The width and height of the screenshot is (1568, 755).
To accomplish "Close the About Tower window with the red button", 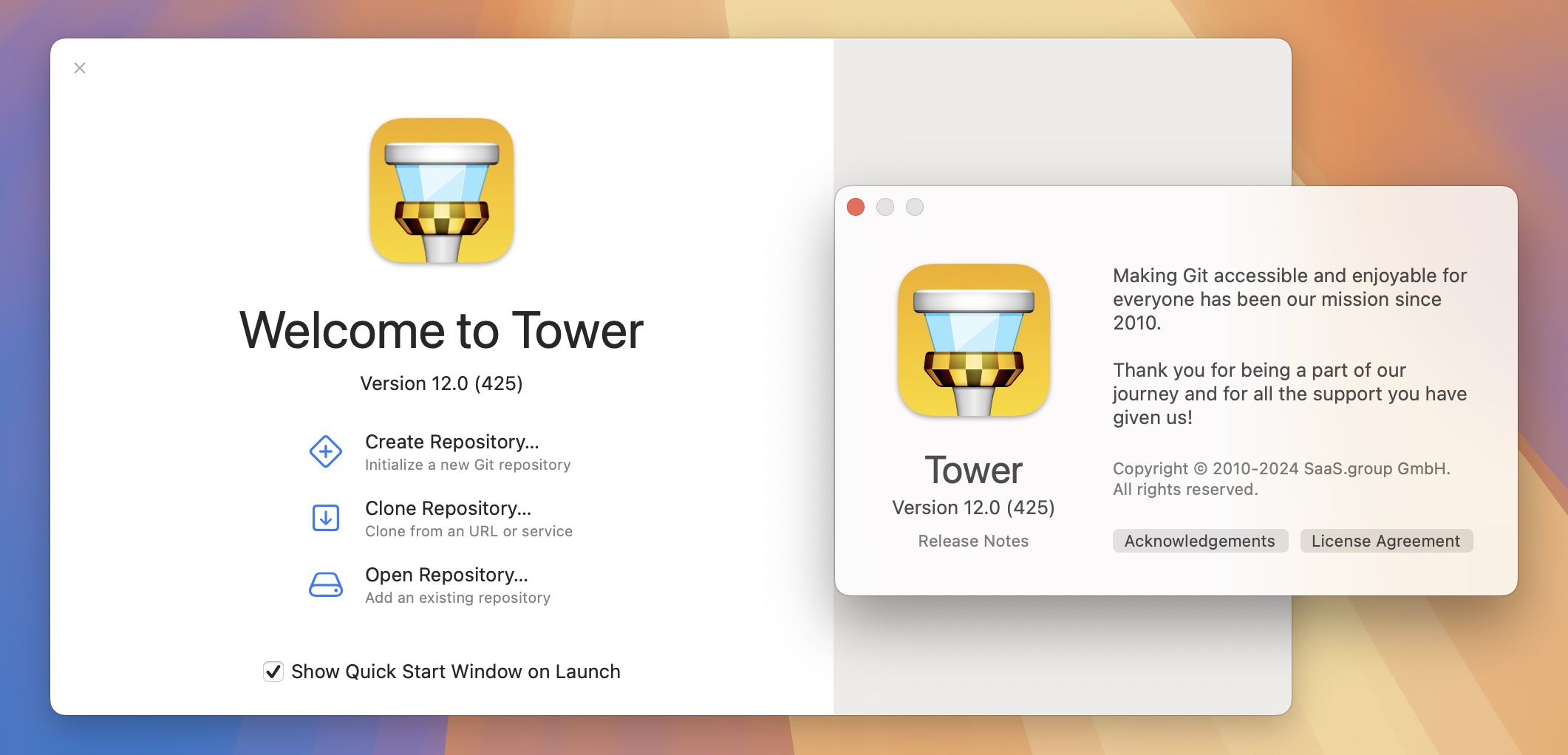I will (856, 207).
